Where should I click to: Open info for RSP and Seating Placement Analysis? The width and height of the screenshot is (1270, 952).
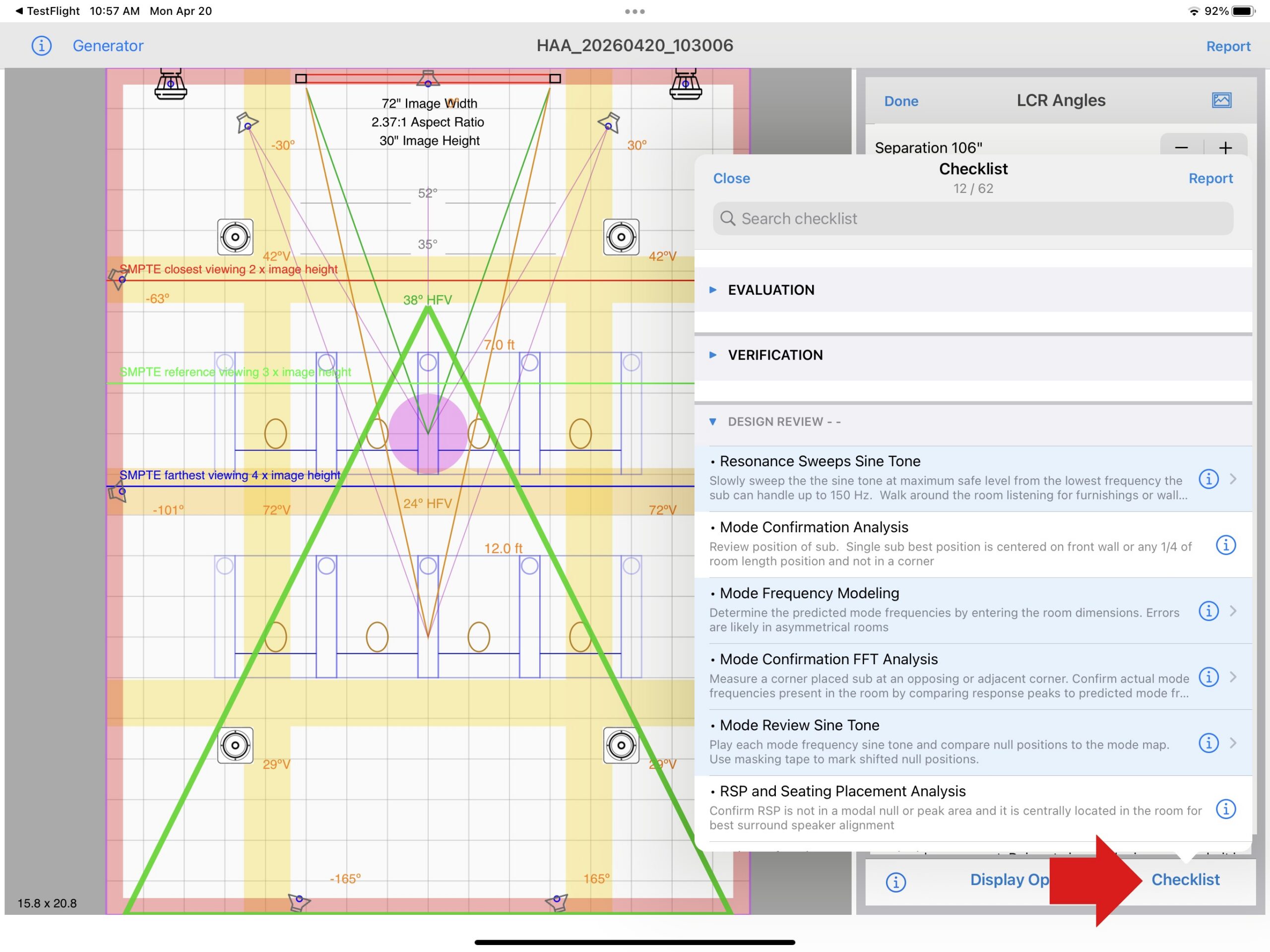click(x=1225, y=809)
